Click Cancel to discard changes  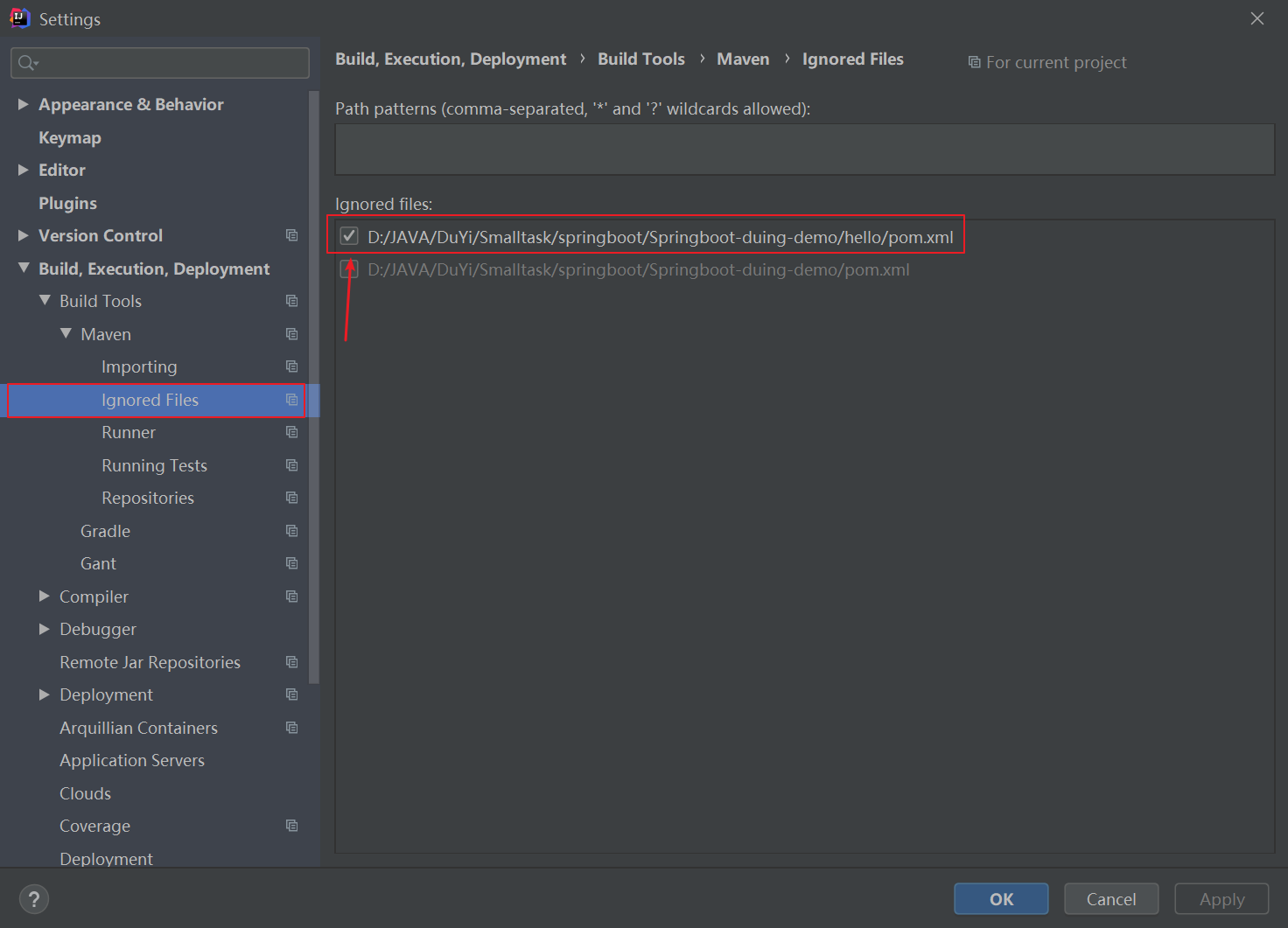click(1111, 899)
